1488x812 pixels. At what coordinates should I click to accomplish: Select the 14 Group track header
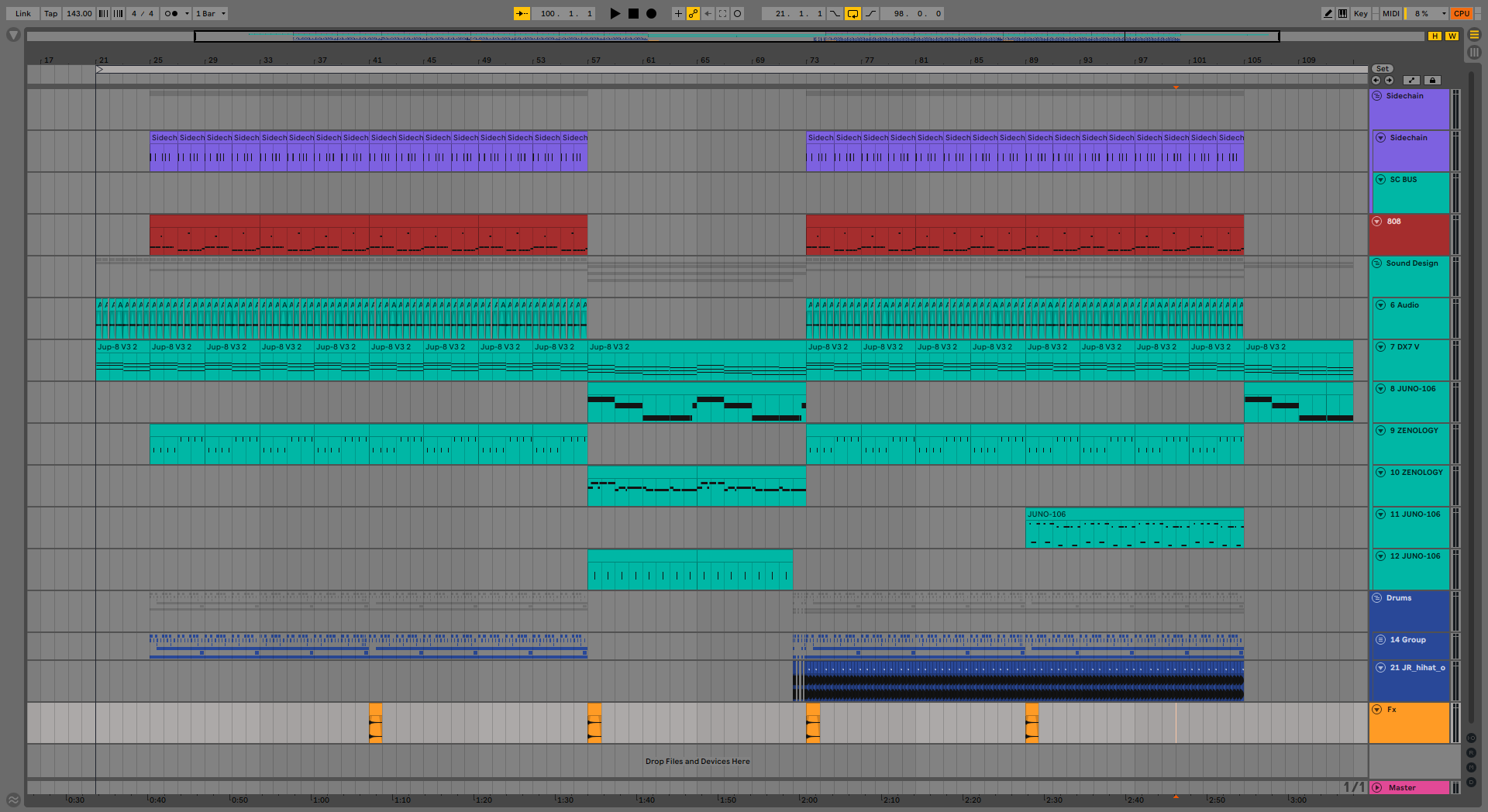tap(1410, 645)
